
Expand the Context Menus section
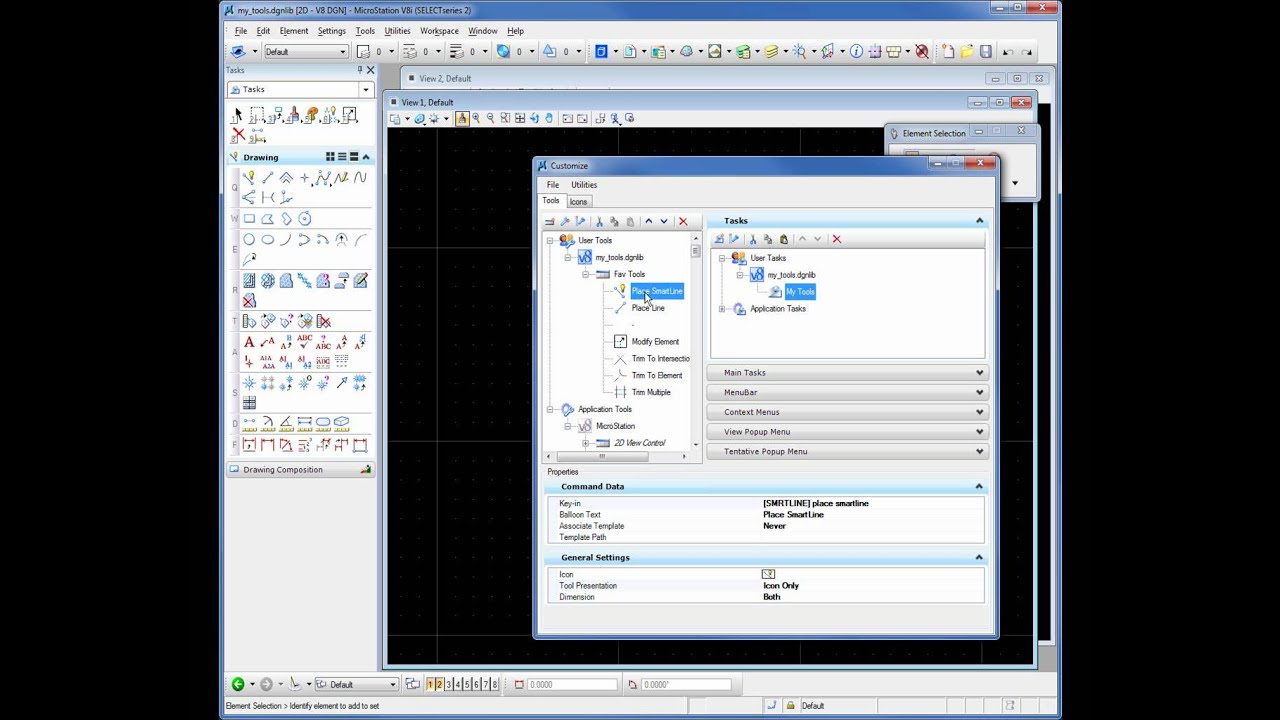coord(849,412)
